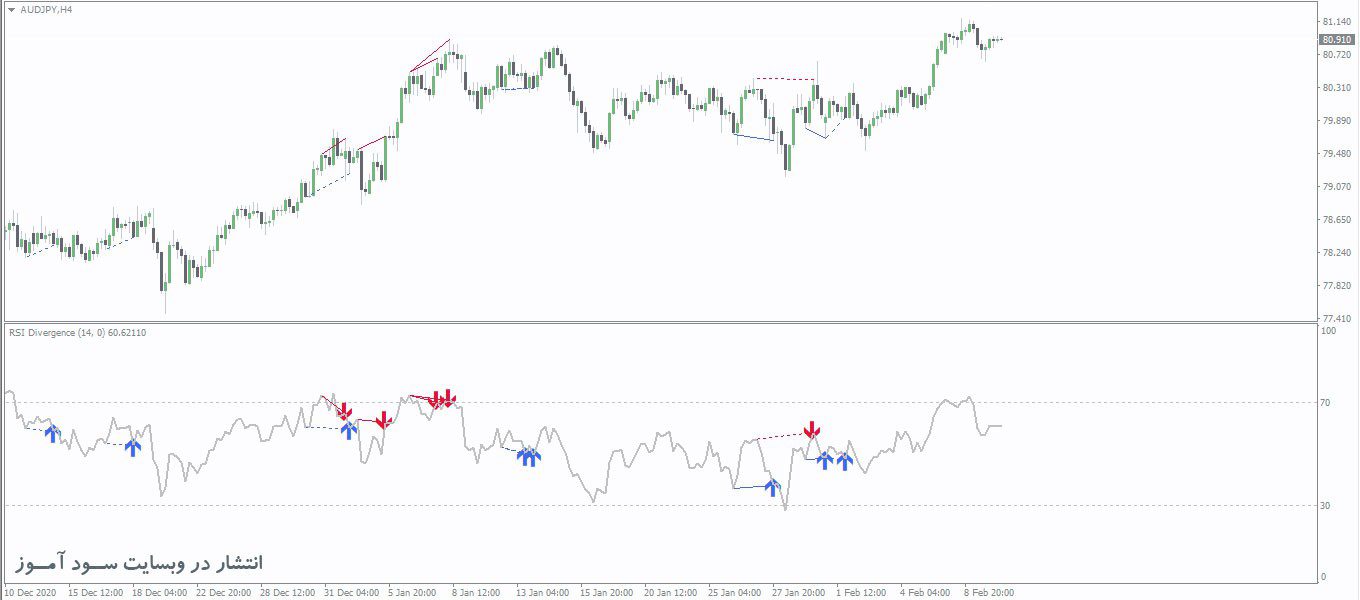Select the pair of blue arrows near 1 Feb

tap(834, 460)
